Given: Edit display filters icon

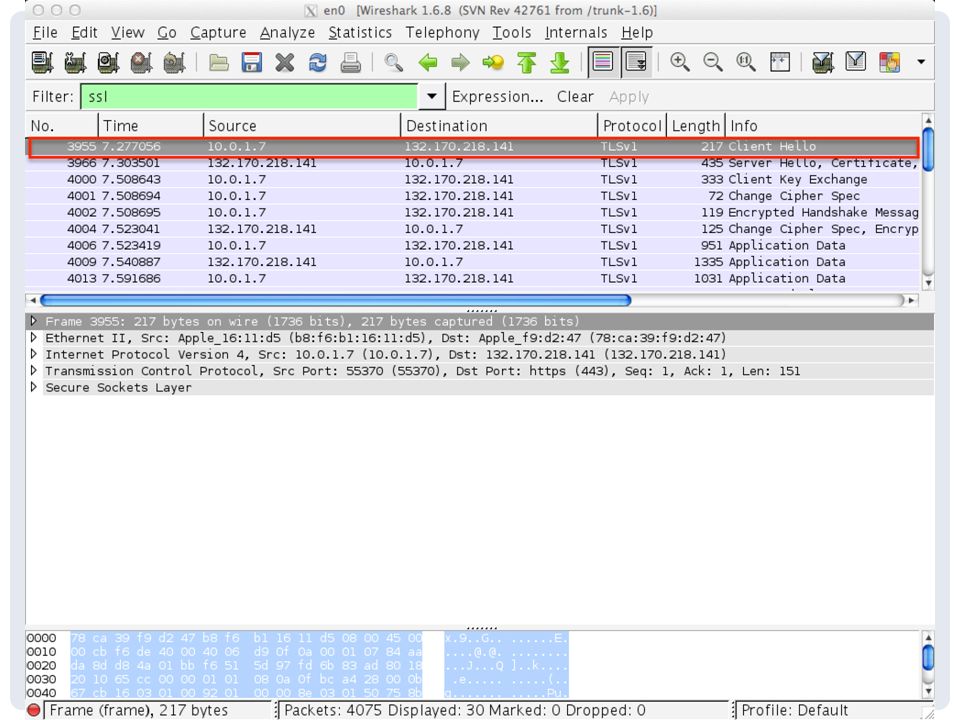Looking at the screenshot, I should (x=855, y=62).
